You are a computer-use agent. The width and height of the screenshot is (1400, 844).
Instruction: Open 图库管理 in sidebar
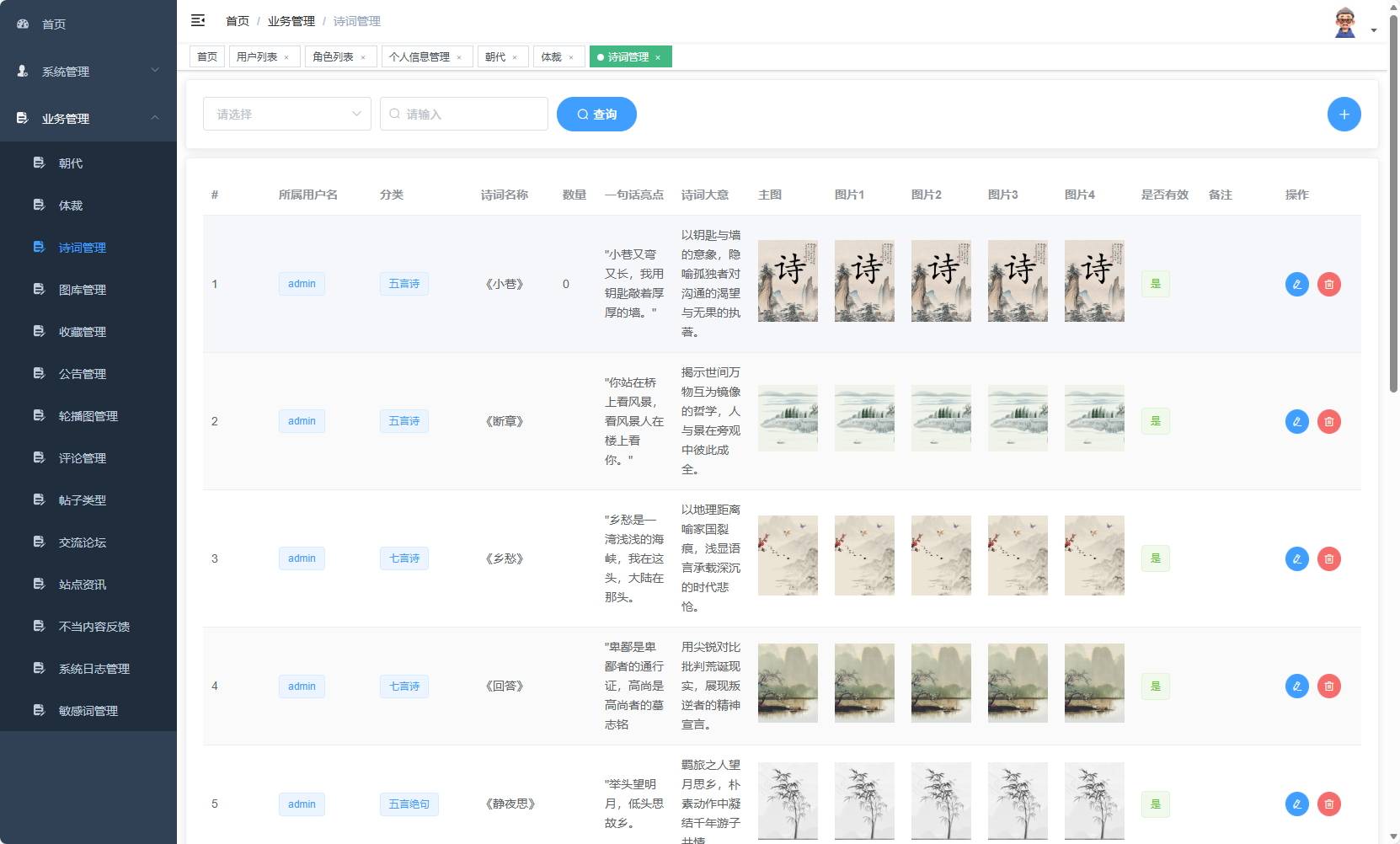point(83,290)
